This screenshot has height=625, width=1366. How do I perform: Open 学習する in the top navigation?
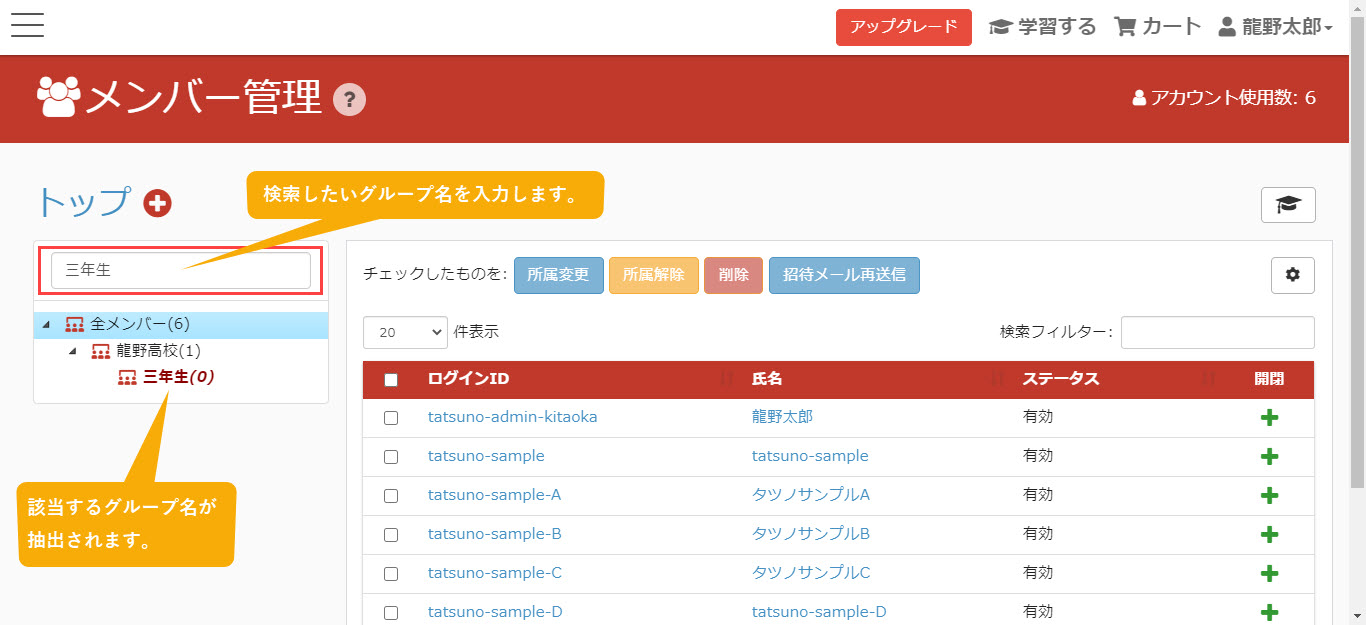(1042, 27)
